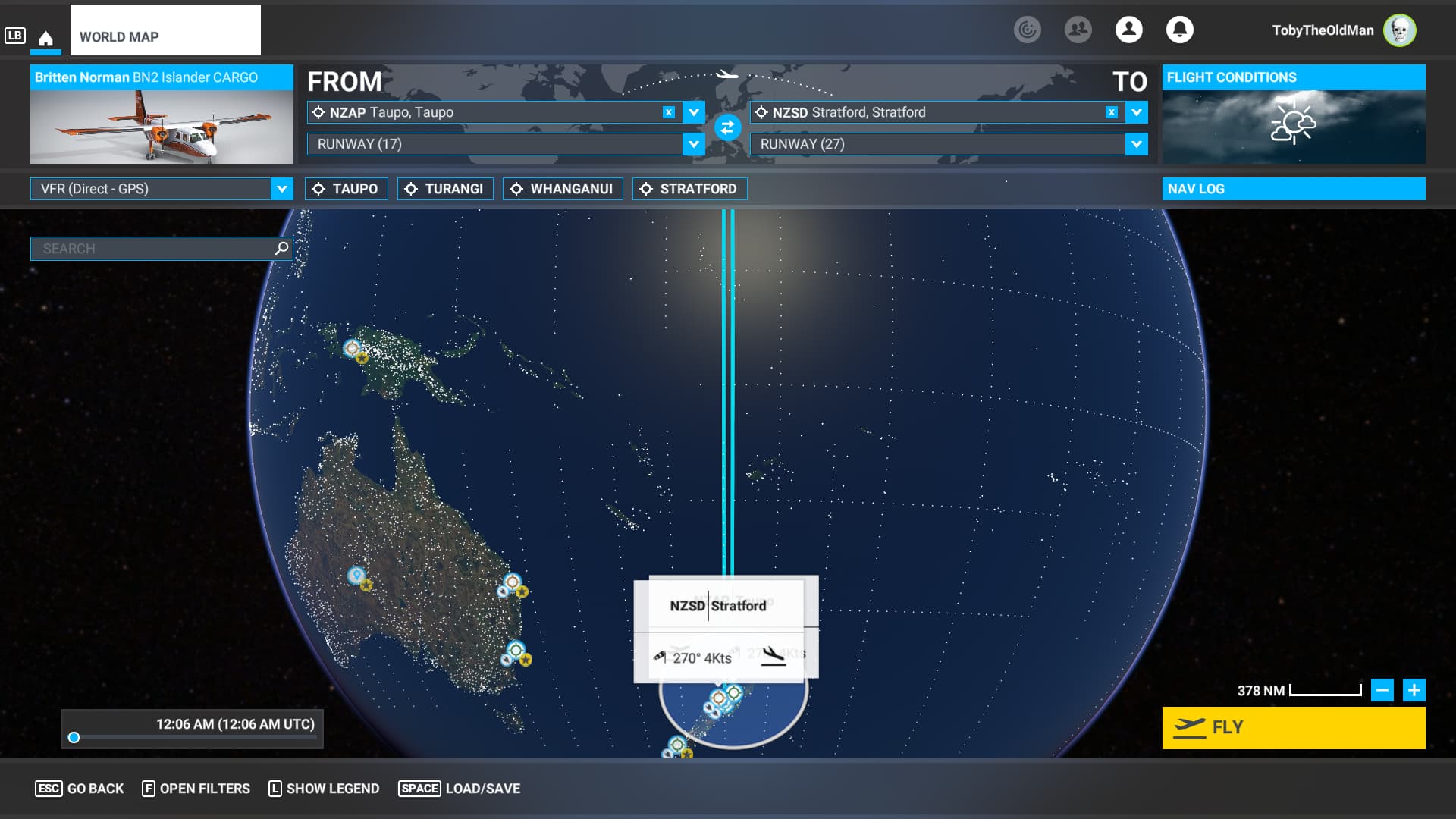Open the notifications bell
1456x819 pixels.
1180,30
